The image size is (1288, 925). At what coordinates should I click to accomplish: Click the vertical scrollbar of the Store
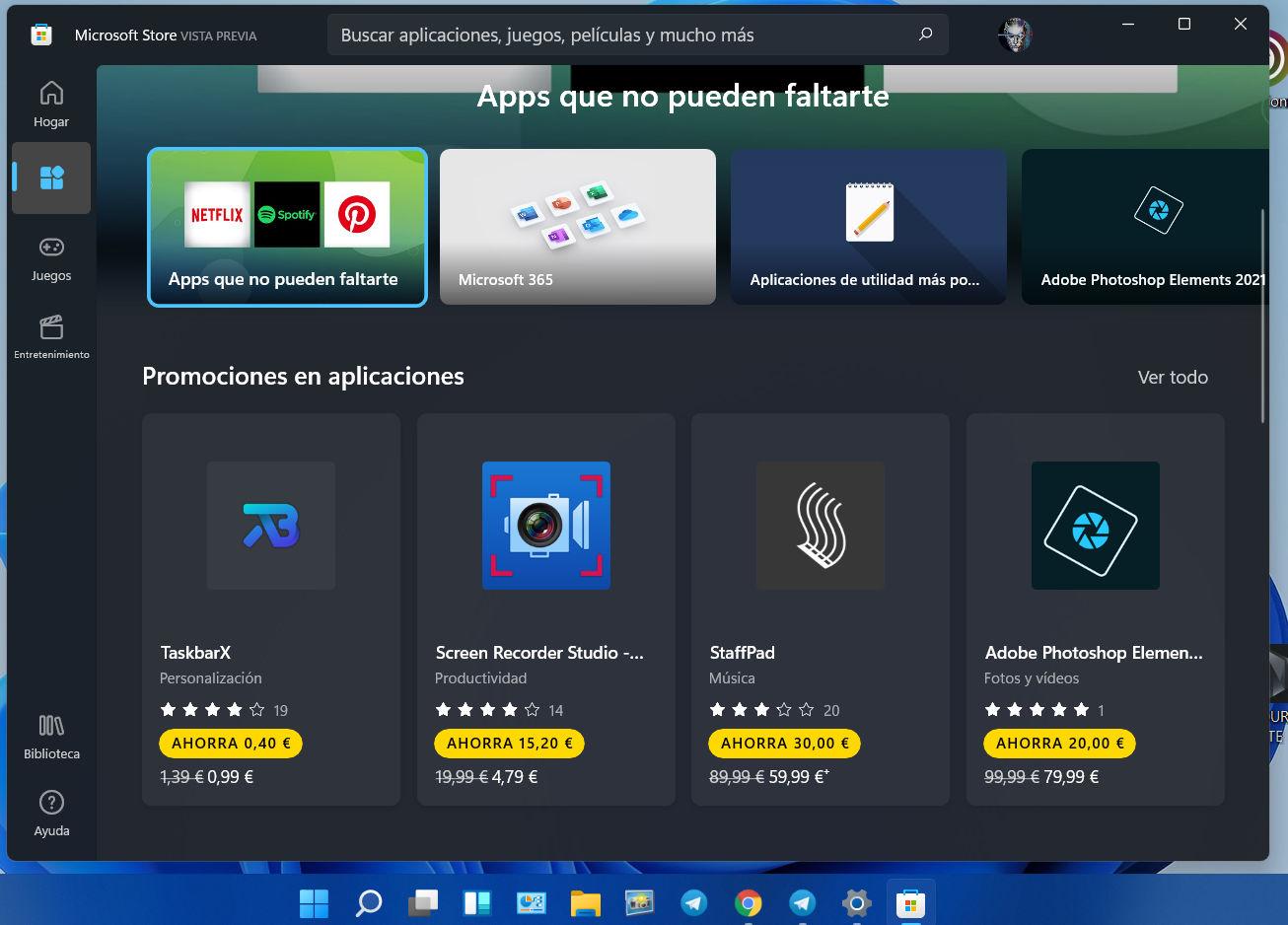[1262, 316]
